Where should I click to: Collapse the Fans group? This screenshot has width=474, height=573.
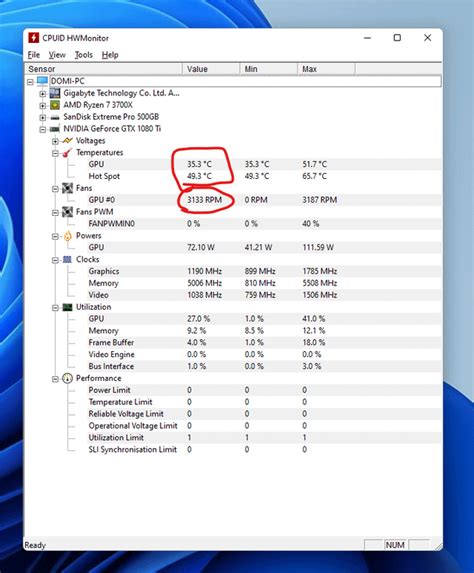55,189
